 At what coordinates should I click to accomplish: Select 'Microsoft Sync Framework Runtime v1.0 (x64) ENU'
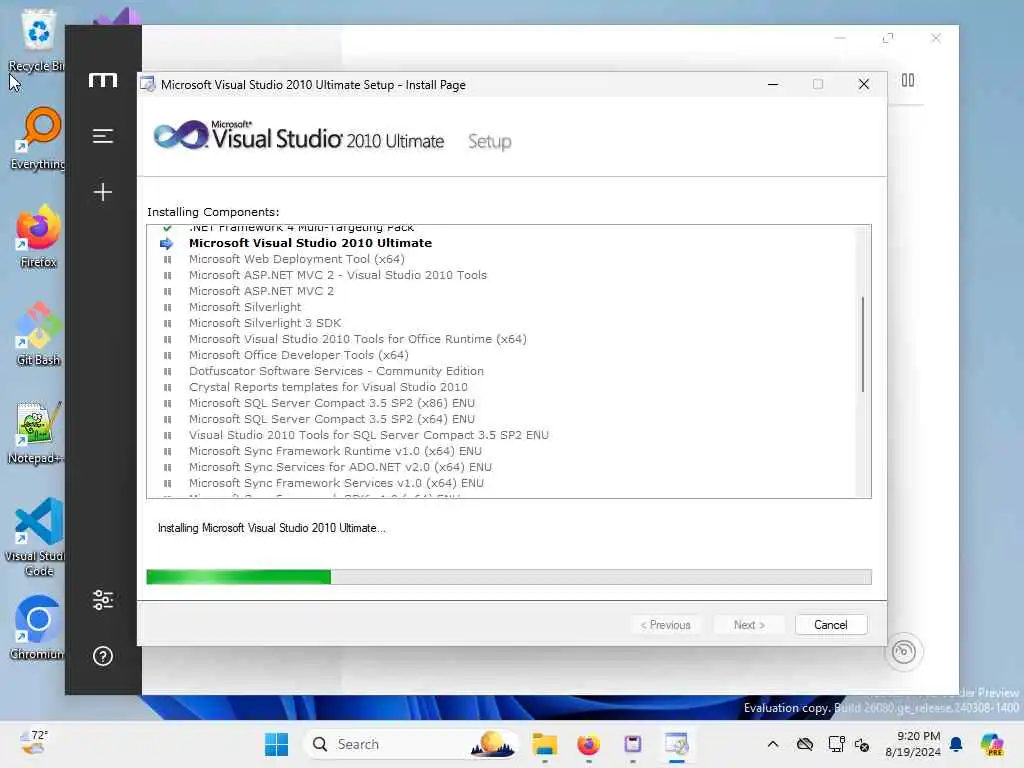tap(501, 451)
